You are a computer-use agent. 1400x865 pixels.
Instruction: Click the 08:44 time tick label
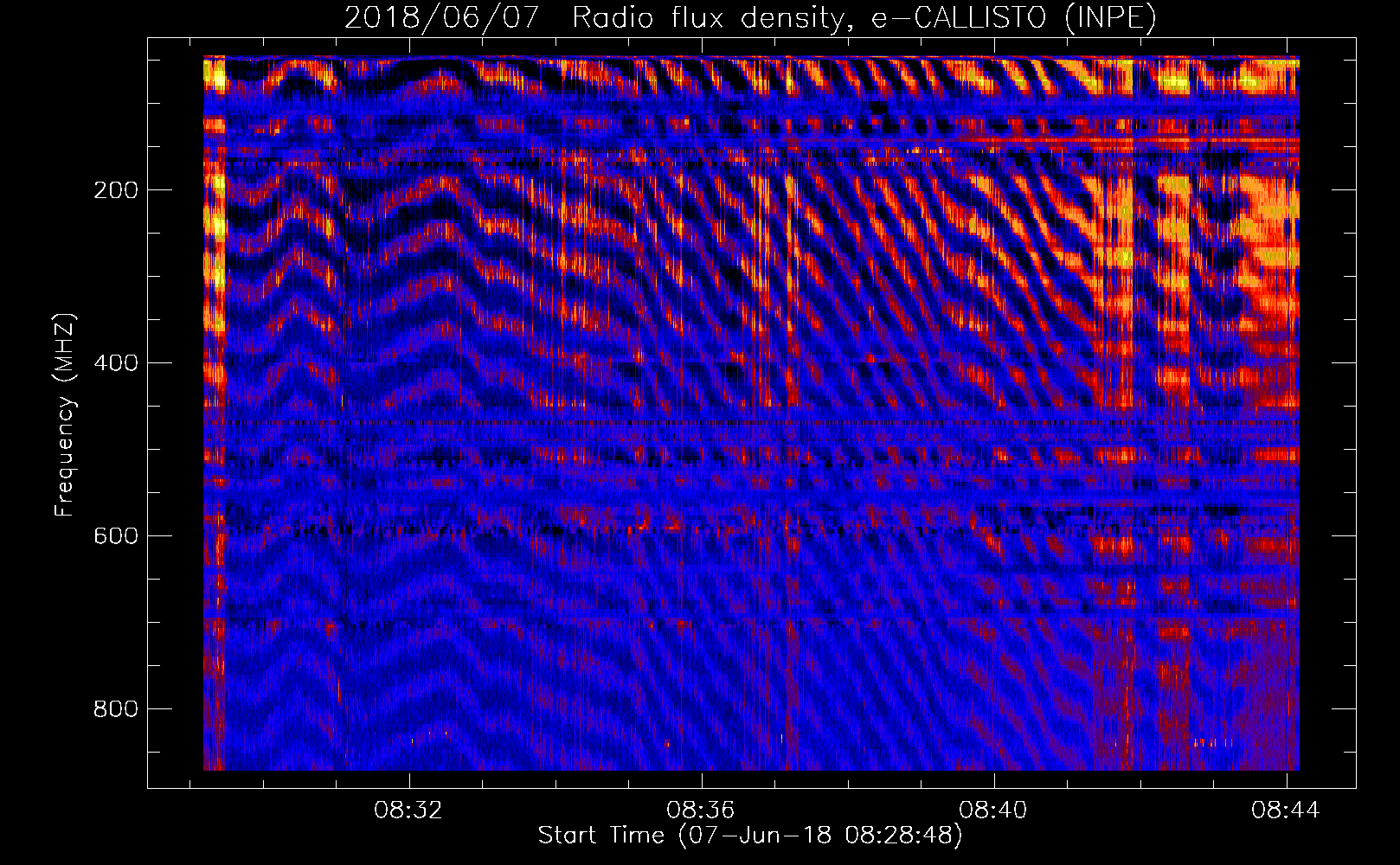pos(1286,811)
